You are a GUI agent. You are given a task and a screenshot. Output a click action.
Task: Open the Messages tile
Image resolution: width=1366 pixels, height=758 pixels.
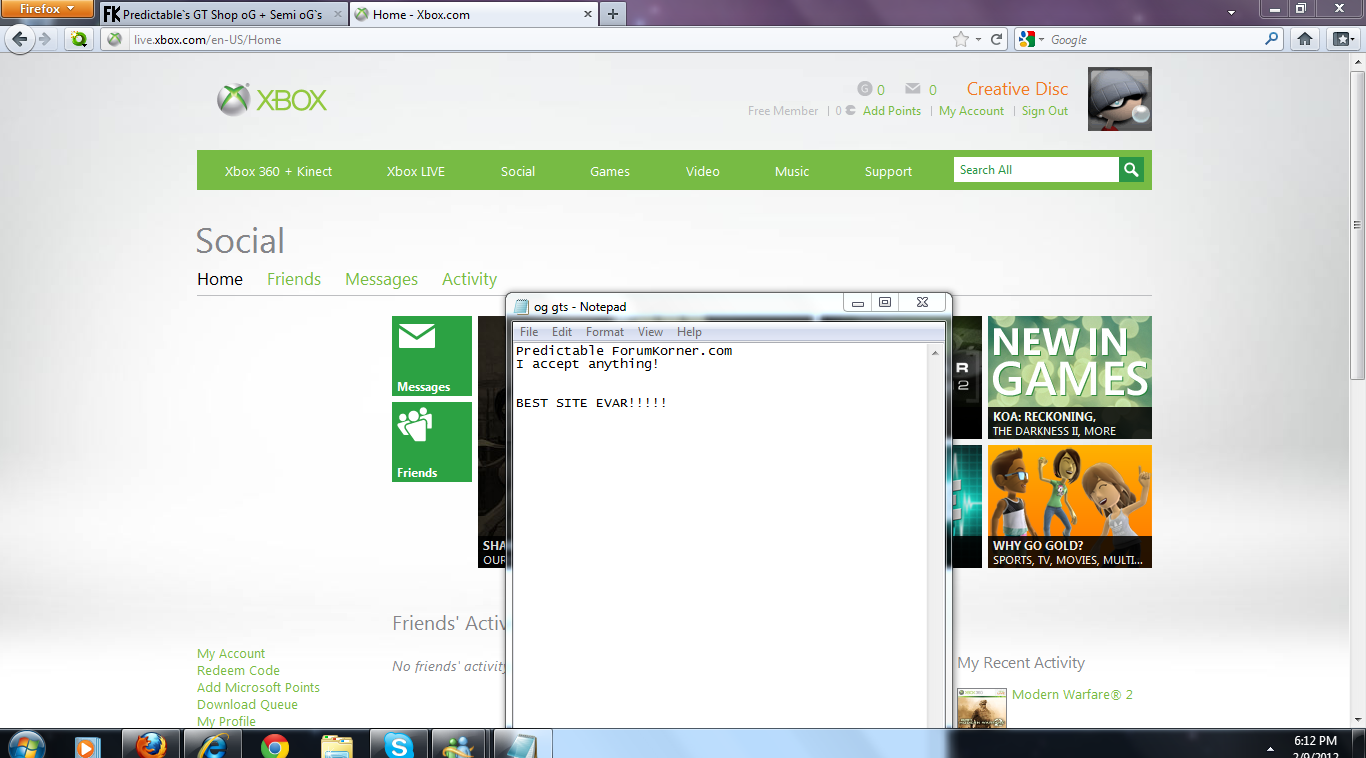432,356
